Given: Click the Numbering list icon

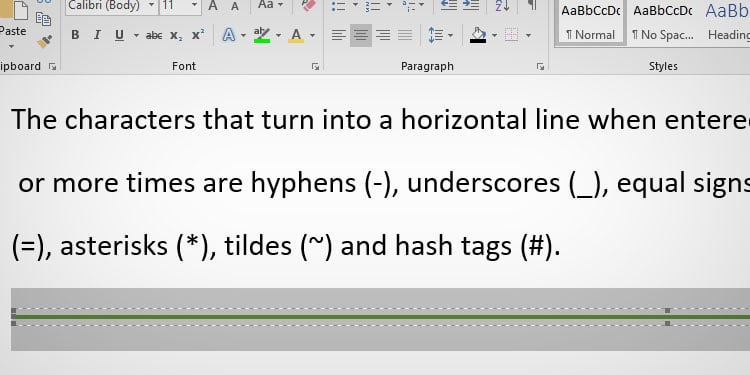Looking at the screenshot, I should pyautogui.click(x=373, y=6).
